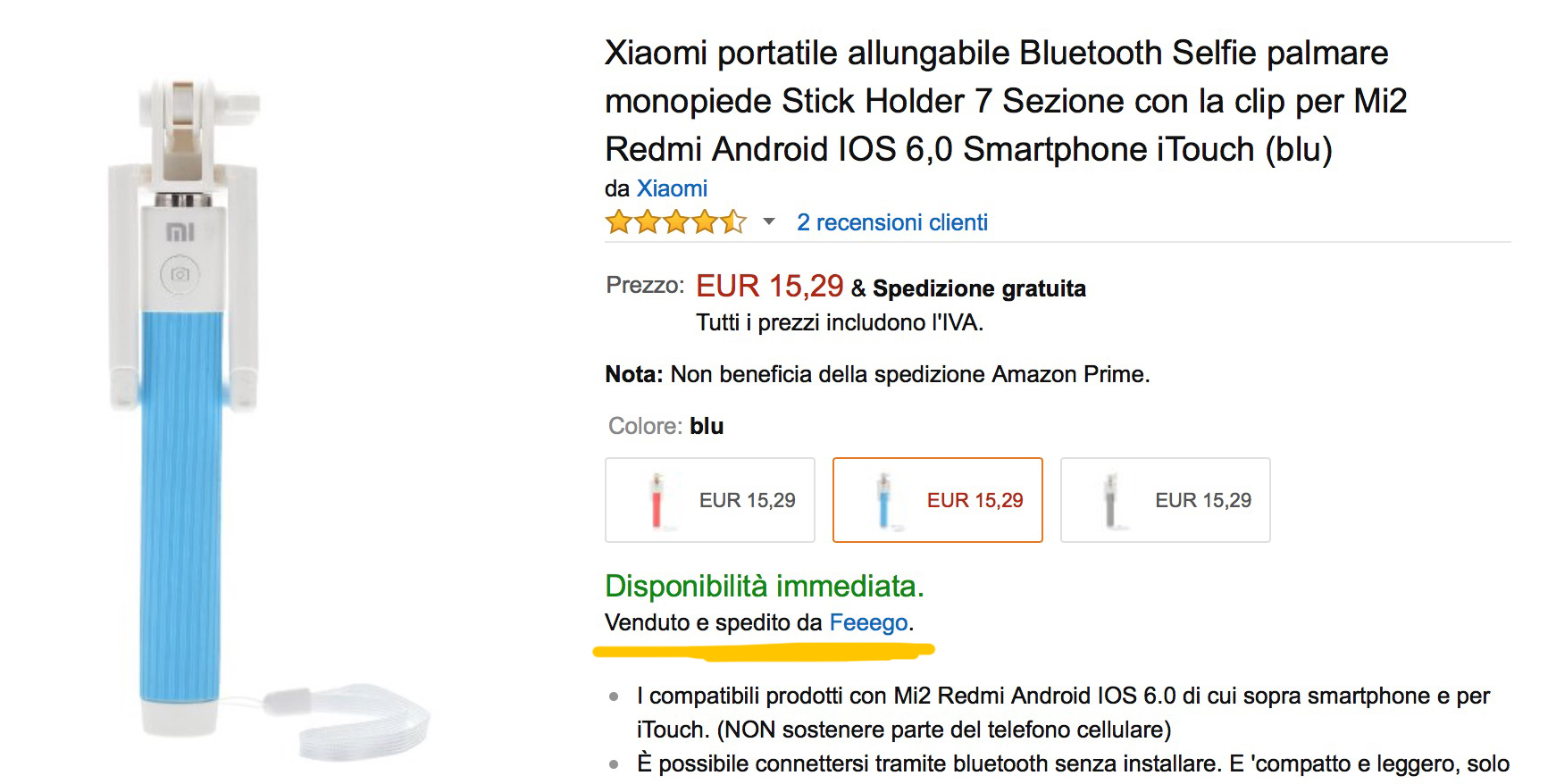This screenshot has height=784, width=1556.
Task: Click the camera shutter button on stick
Action: pos(180,274)
